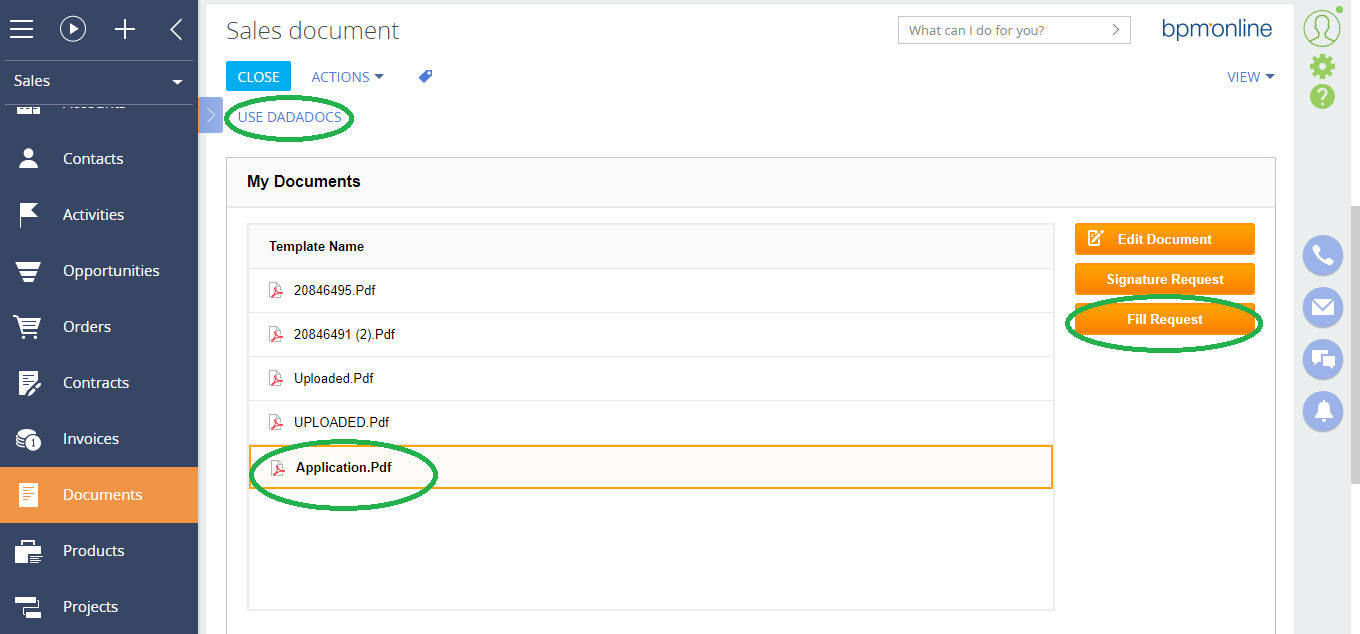Click the Contacts person icon

pyautogui.click(x=28, y=158)
